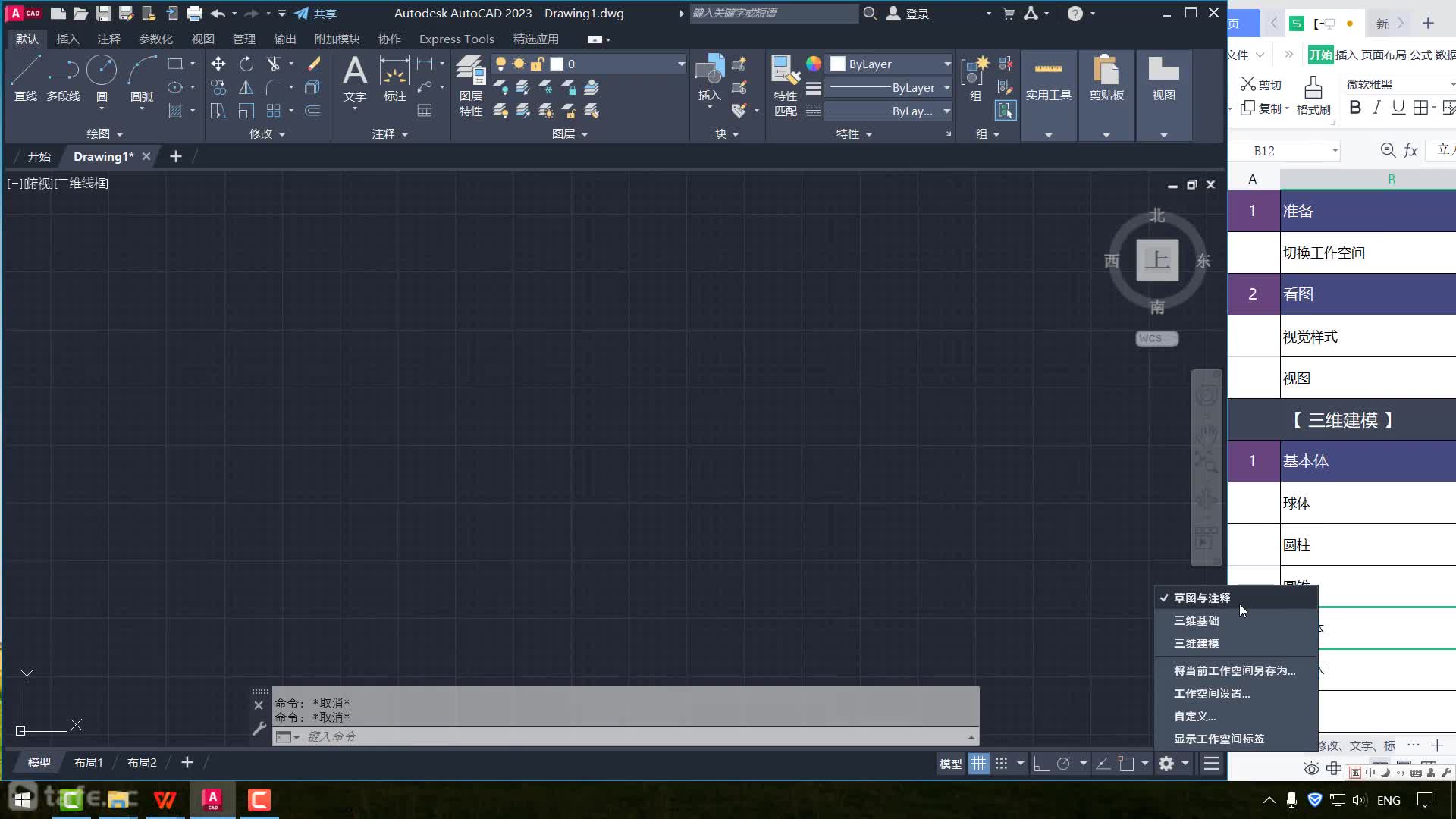Toggle underline in WPS spreadsheet toolbar
This screenshot has width=1456, height=819.
click(1398, 108)
